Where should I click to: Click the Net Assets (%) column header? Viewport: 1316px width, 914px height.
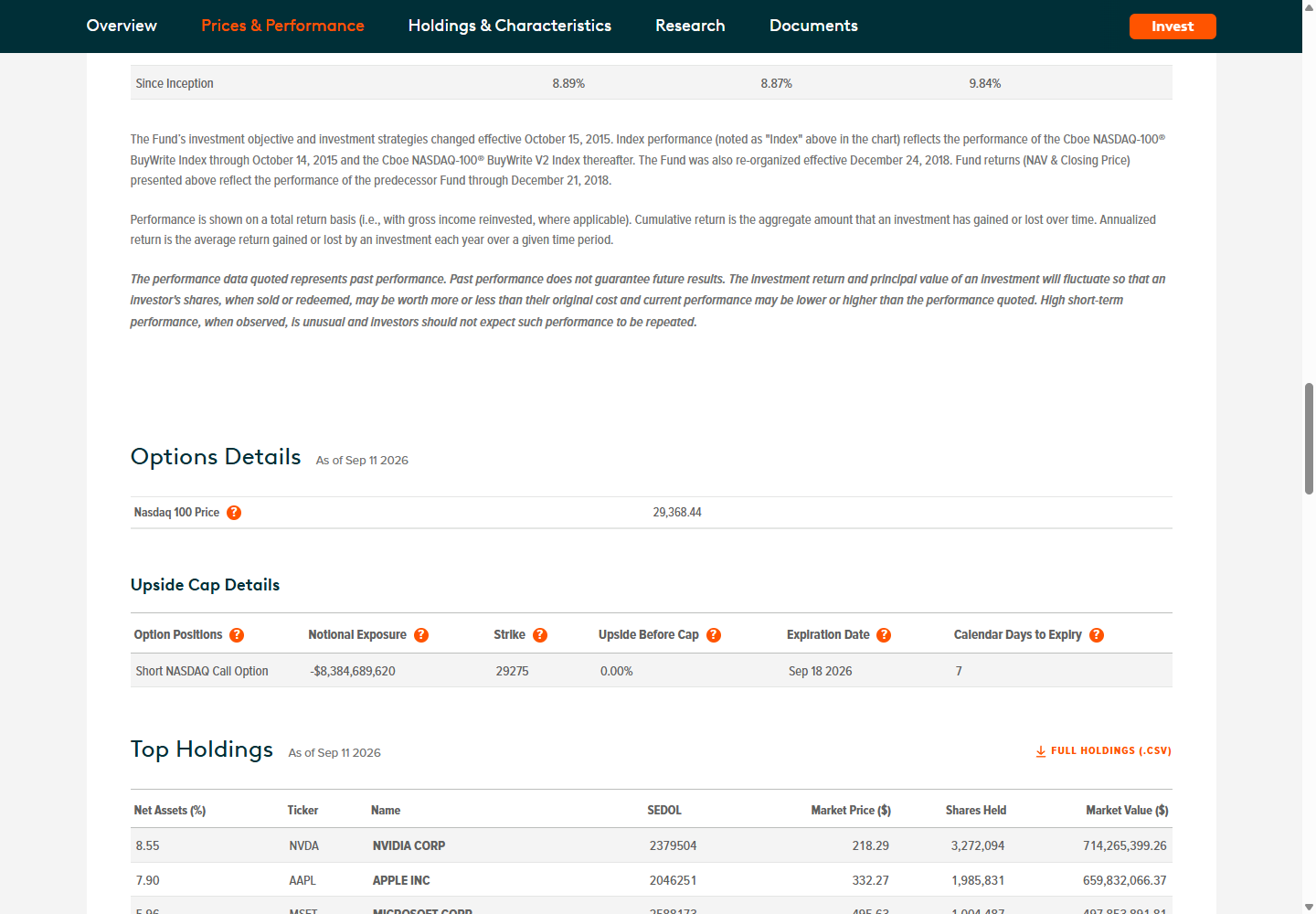pyautogui.click(x=170, y=811)
